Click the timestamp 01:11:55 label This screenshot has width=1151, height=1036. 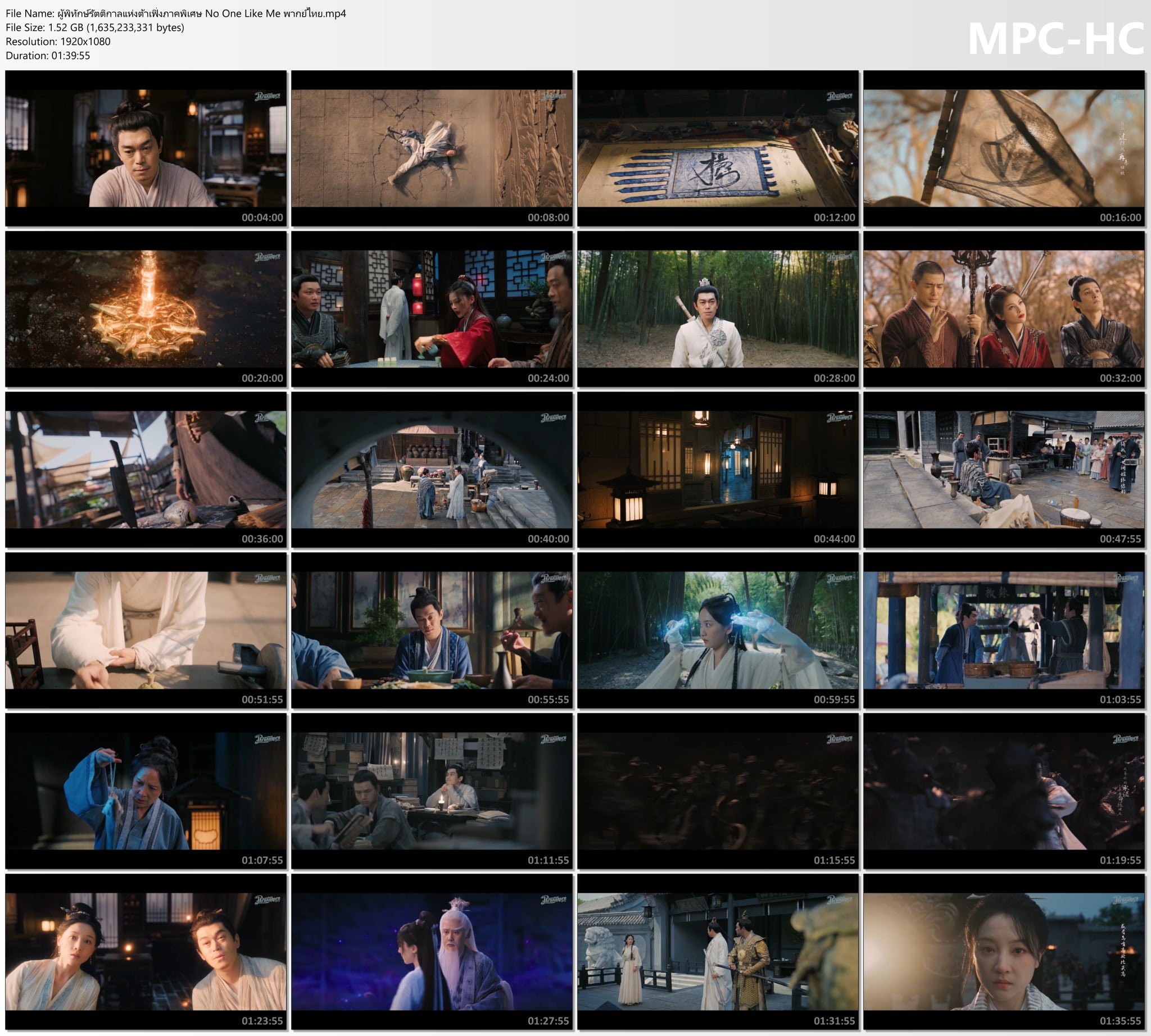tap(548, 860)
